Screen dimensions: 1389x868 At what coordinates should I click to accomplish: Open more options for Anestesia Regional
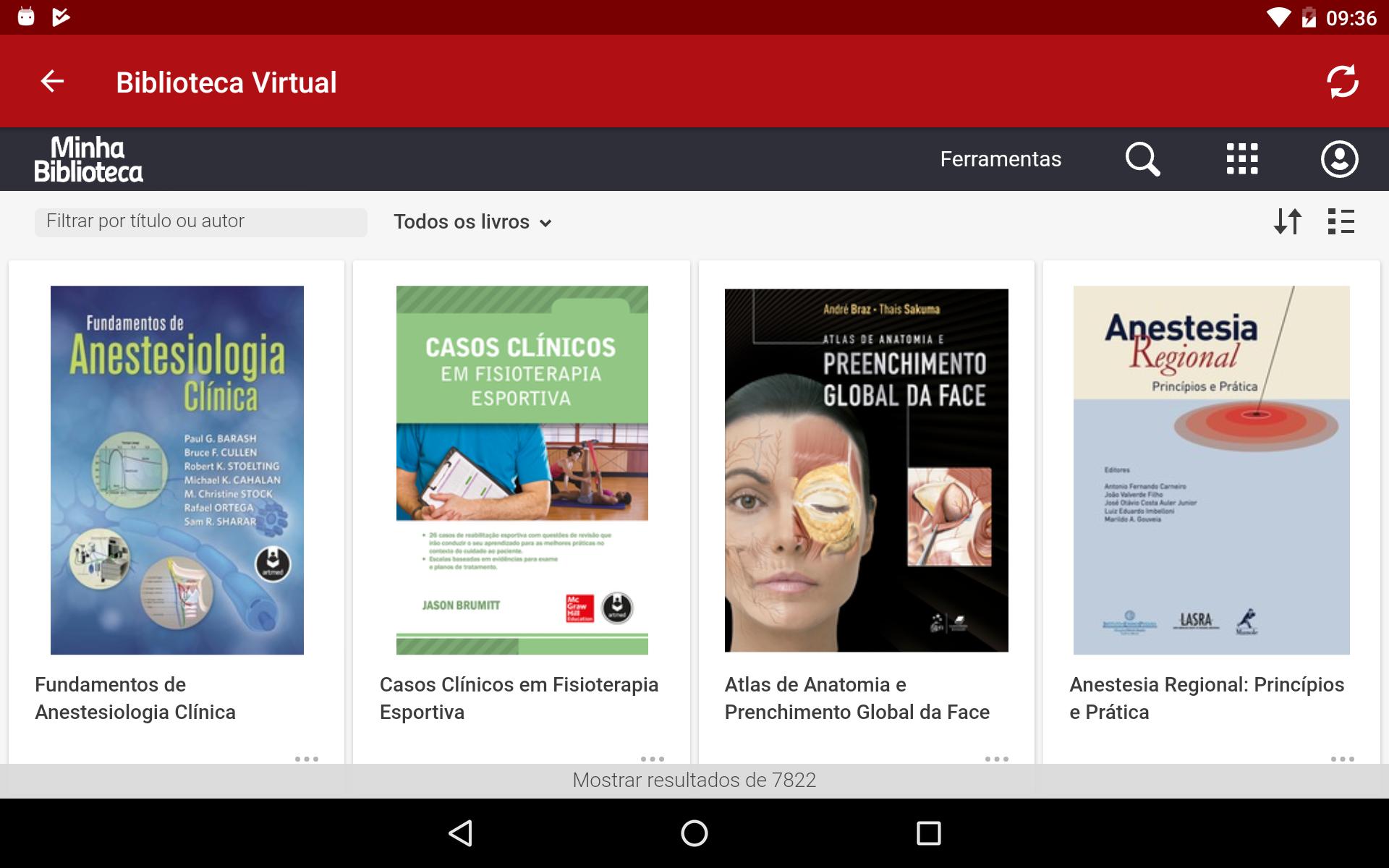click(1343, 758)
